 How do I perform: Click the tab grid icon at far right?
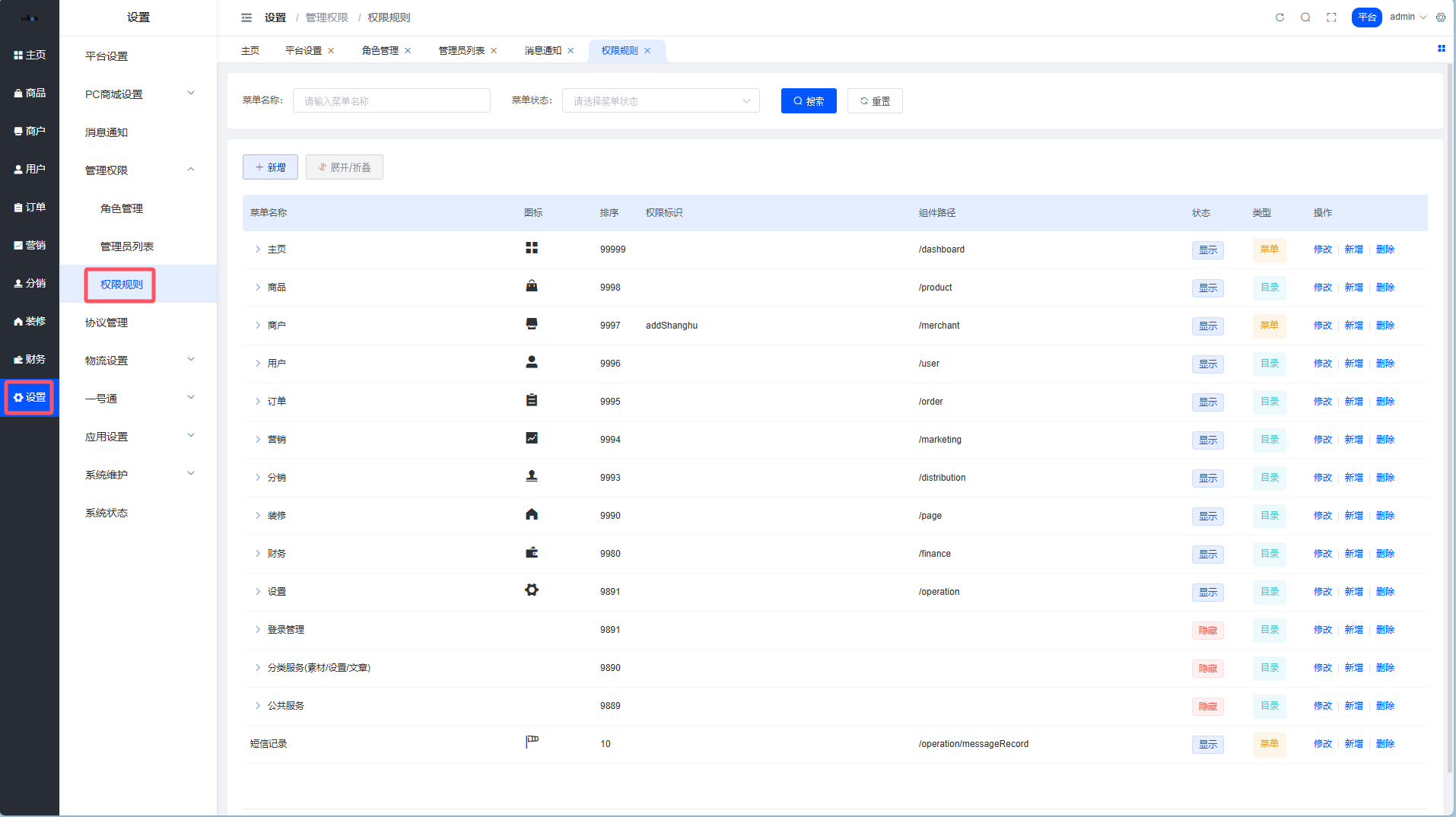[x=1441, y=49]
